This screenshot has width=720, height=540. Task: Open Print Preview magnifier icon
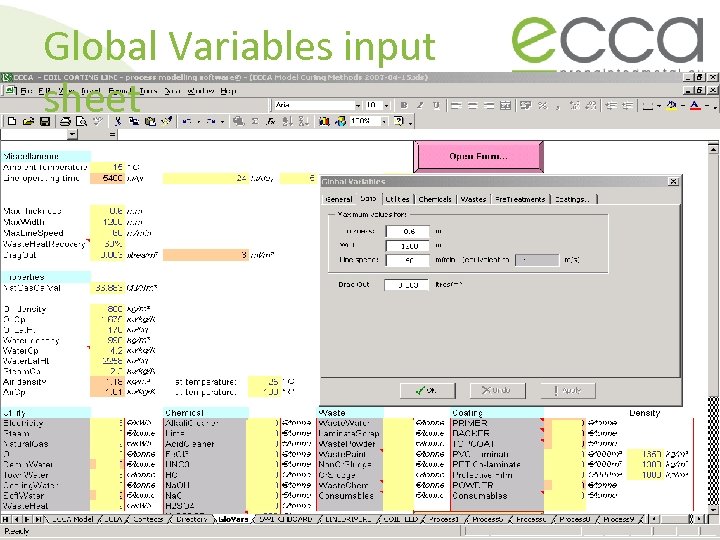pos(81,121)
